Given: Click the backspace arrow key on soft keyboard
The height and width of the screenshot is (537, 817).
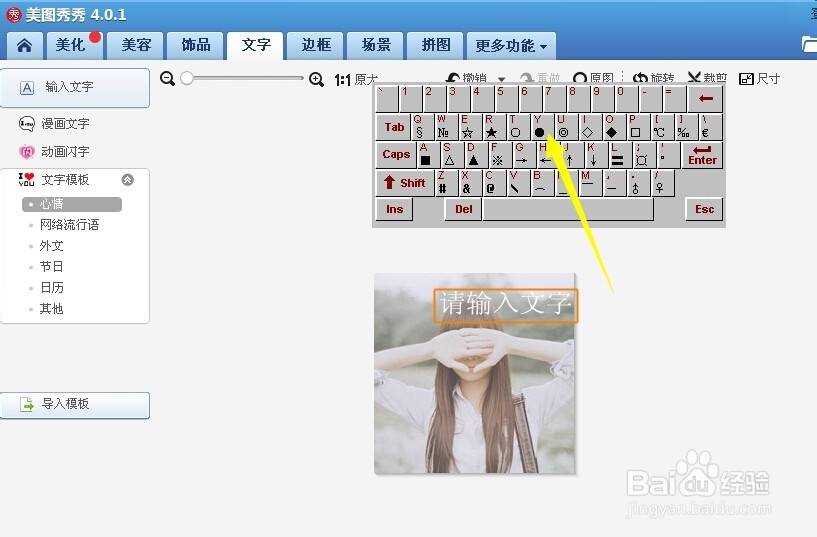Looking at the screenshot, I should [x=705, y=99].
